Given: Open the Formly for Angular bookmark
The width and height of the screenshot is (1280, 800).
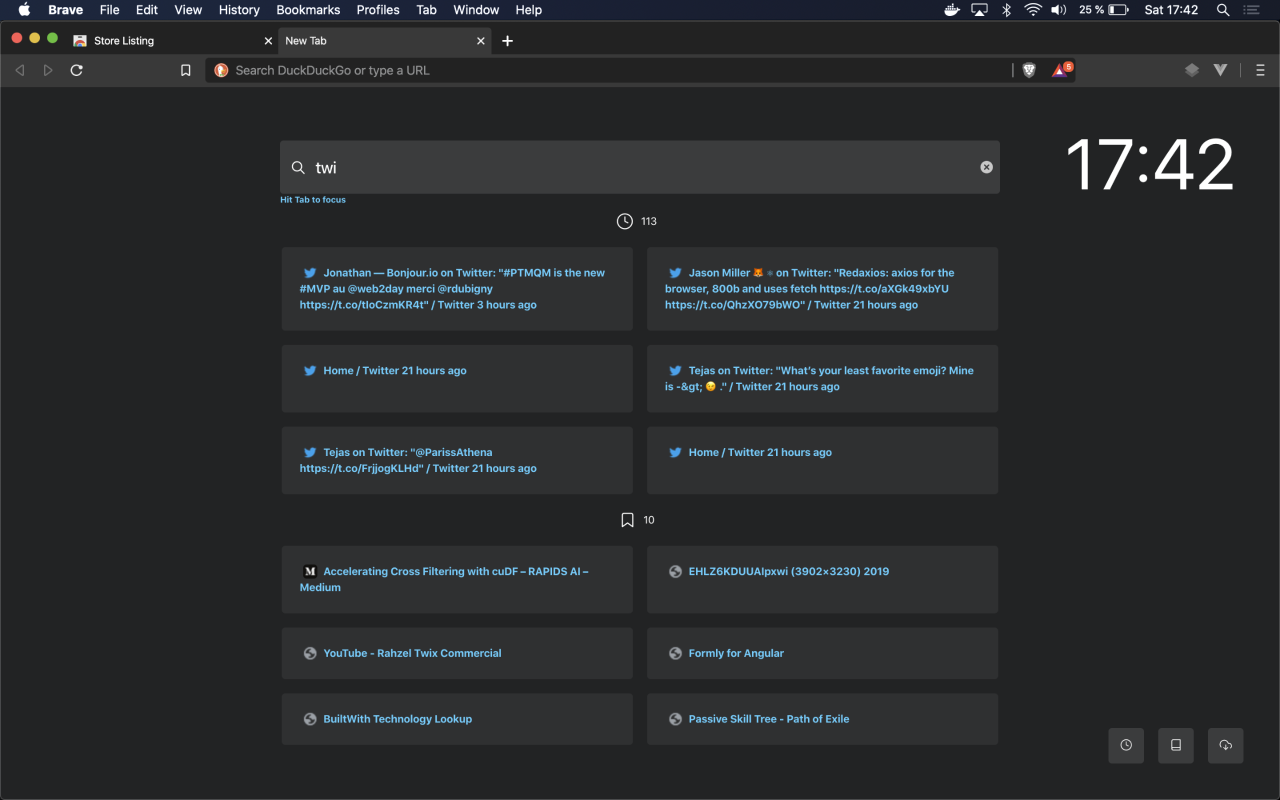Looking at the screenshot, I should (822, 653).
